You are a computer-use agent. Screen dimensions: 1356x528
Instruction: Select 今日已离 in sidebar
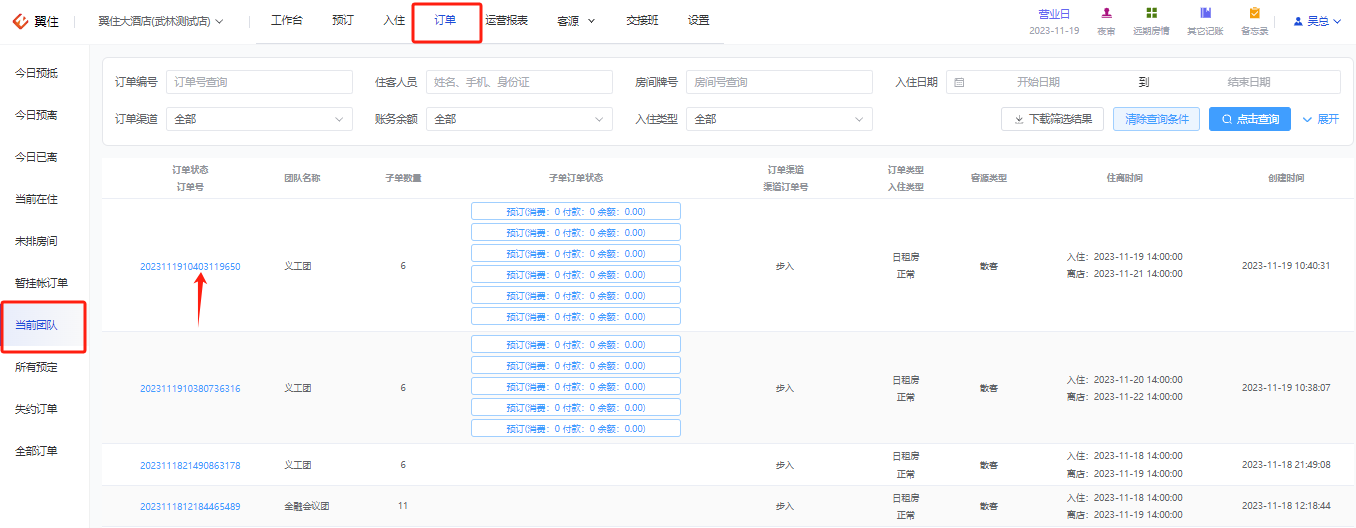click(36, 157)
